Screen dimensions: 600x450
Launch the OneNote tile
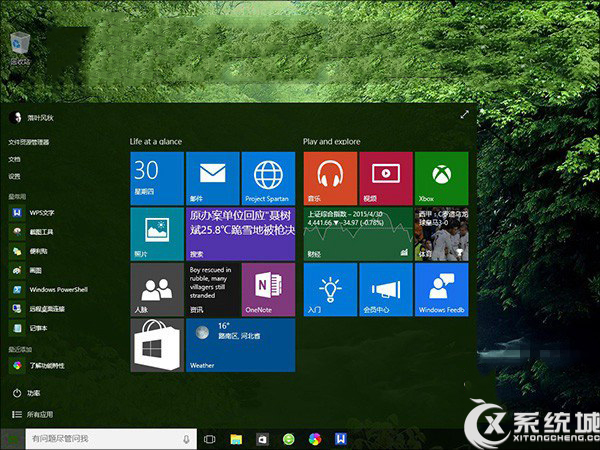point(268,289)
